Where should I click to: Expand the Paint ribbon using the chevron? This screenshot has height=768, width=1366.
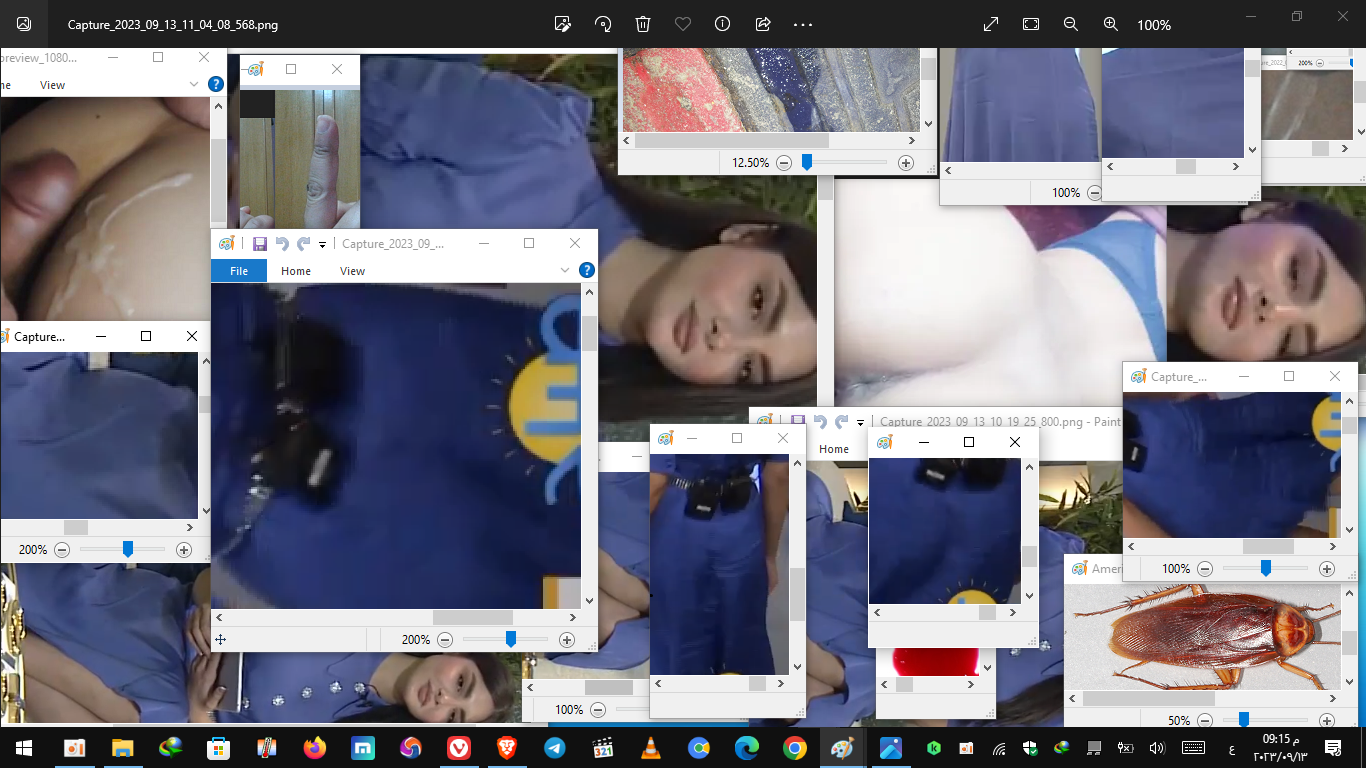pos(565,270)
